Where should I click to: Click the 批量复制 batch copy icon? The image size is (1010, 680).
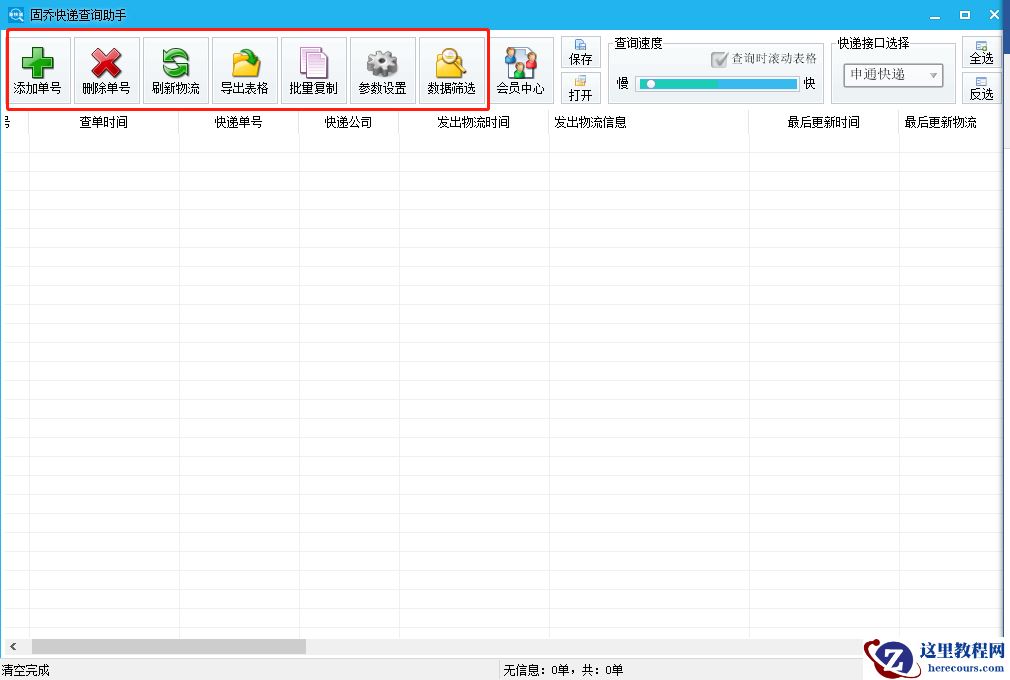314,69
